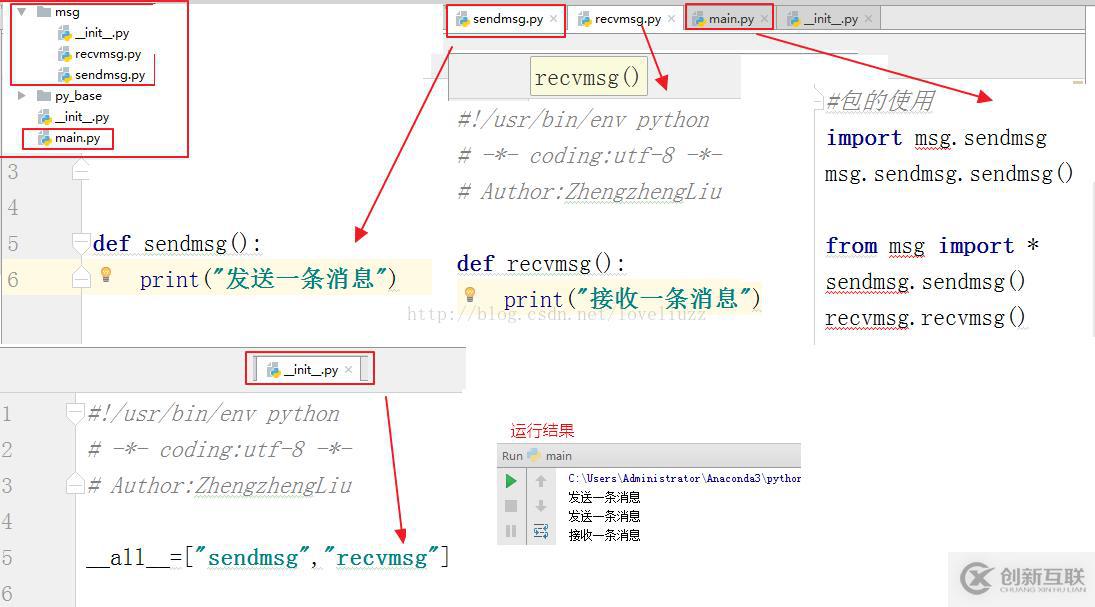The width and height of the screenshot is (1095, 607).
Task: Click the down arrow icon in Run console
Action: tap(542, 504)
